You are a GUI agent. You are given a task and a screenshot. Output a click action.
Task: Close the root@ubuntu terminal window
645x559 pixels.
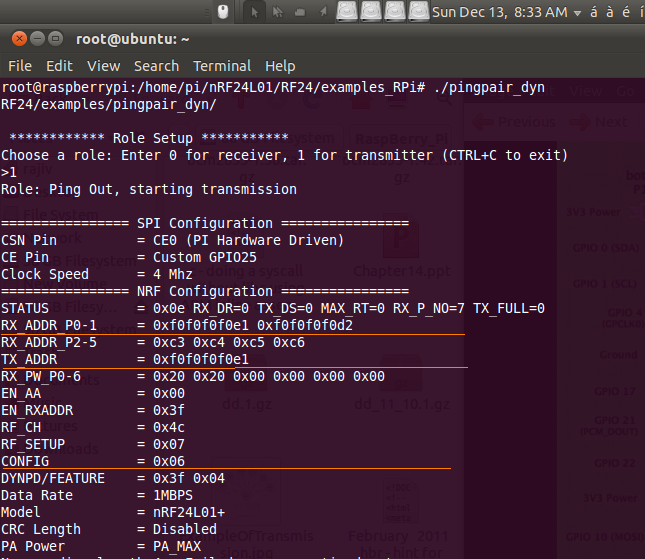[19, 39]
